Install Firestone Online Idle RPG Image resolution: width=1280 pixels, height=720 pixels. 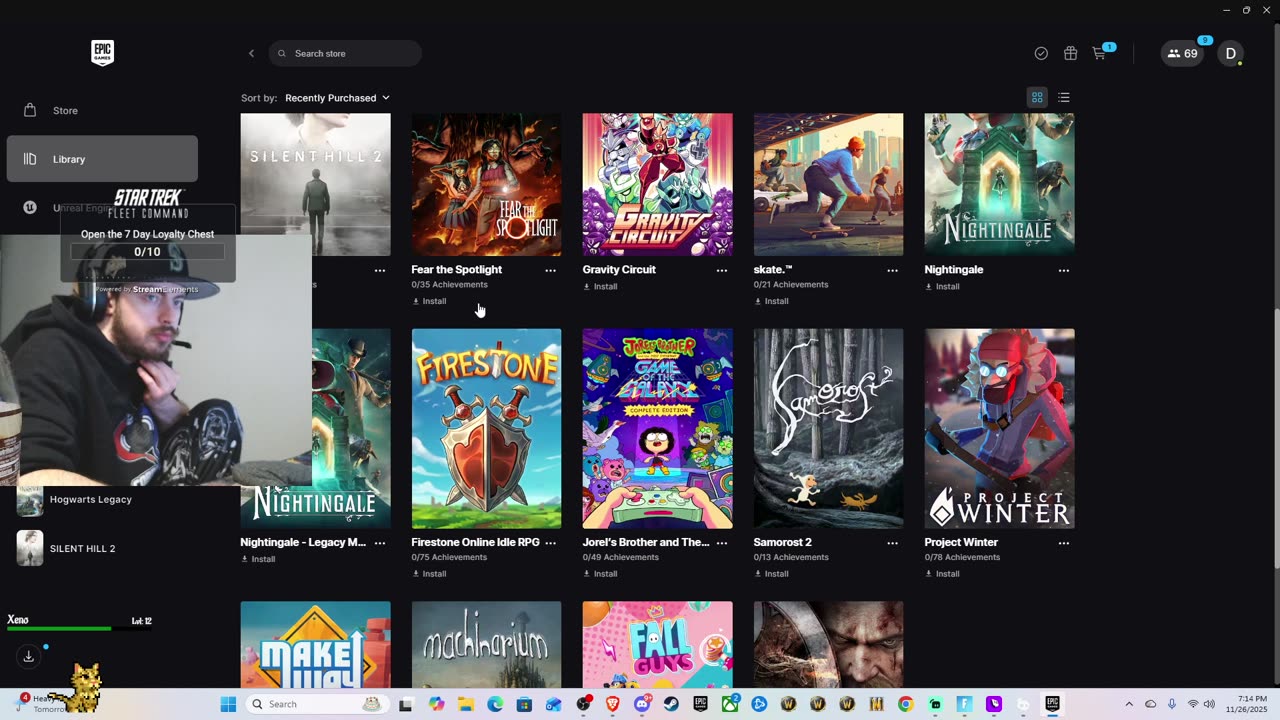click(x=429, y=574)
